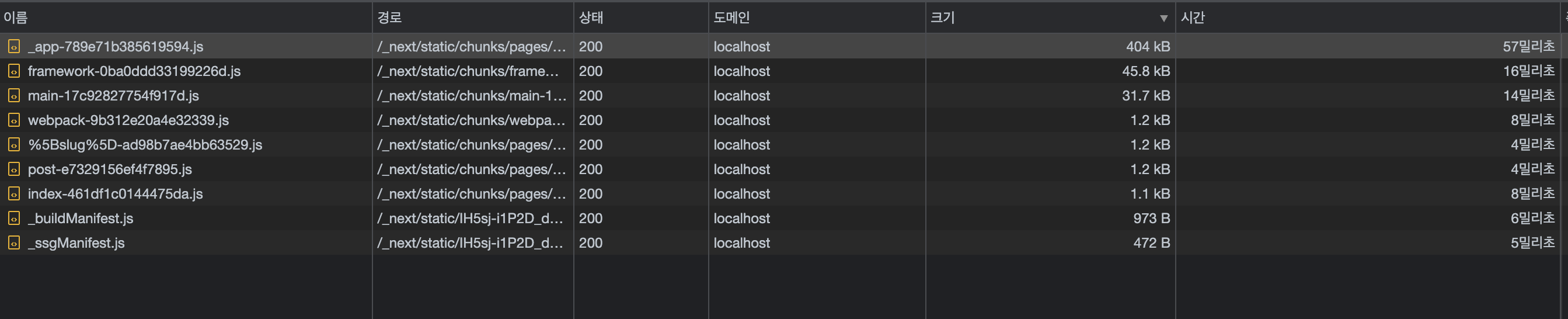Click the 200 status in the _app row
This screenshot has height=319, width=1568.
tap(590, 47)
